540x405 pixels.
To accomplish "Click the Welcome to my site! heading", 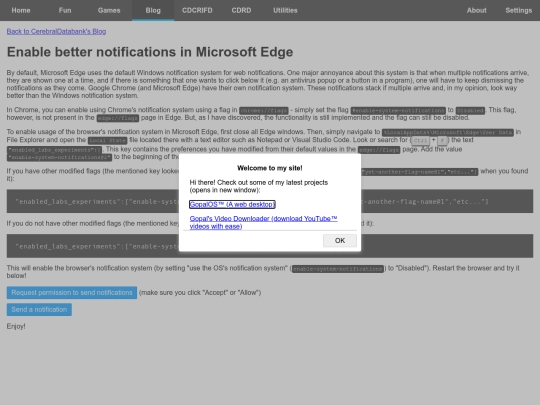I will [x=270, y=168].
